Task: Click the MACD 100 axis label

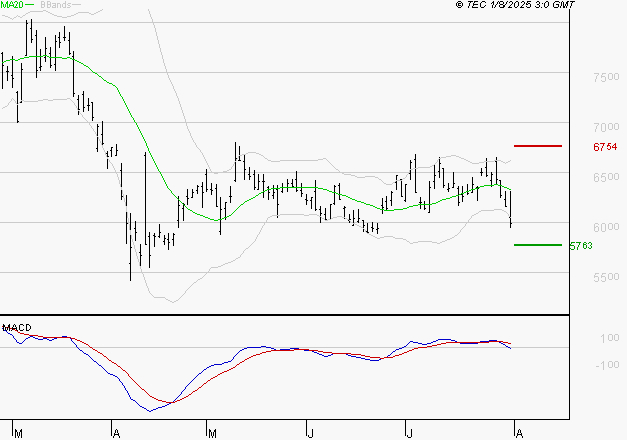Action: click(x=610, y=338)
